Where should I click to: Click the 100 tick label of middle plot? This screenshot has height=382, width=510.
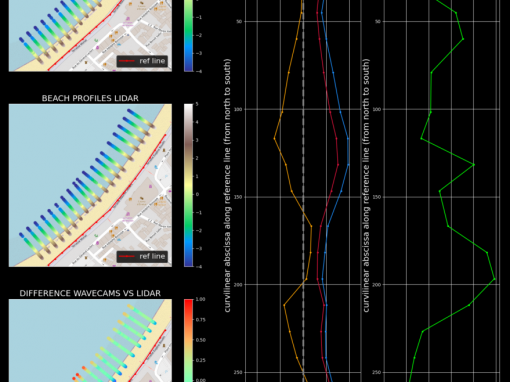[x=239, y=109]
